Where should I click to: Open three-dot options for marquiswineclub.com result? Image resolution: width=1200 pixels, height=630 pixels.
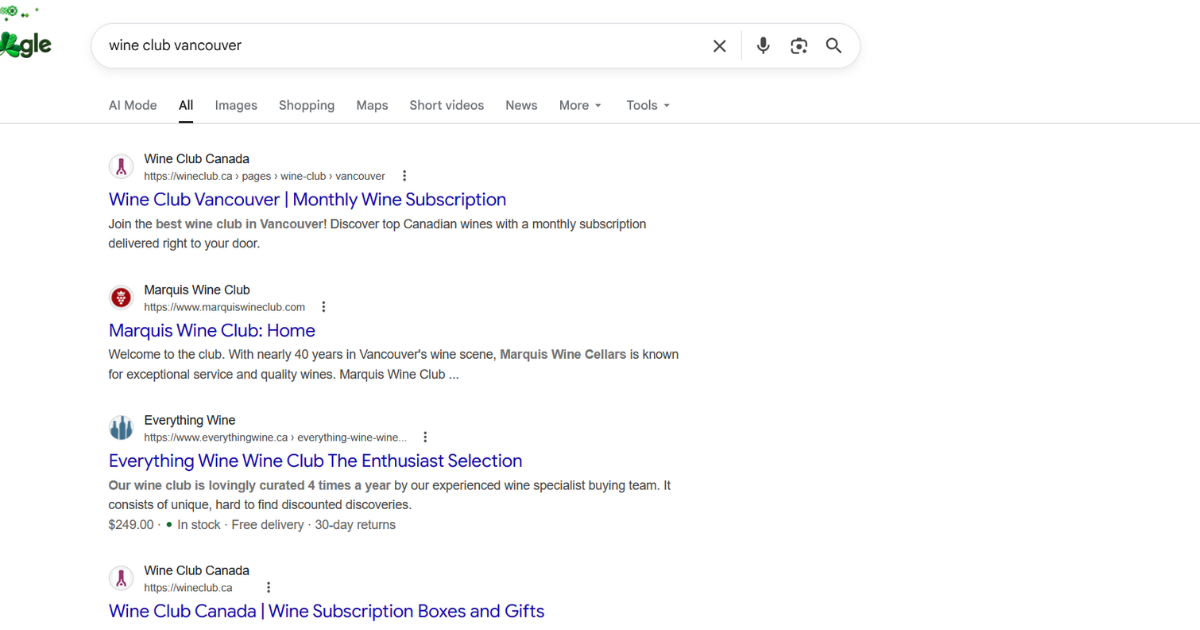[x=323, y=307]
